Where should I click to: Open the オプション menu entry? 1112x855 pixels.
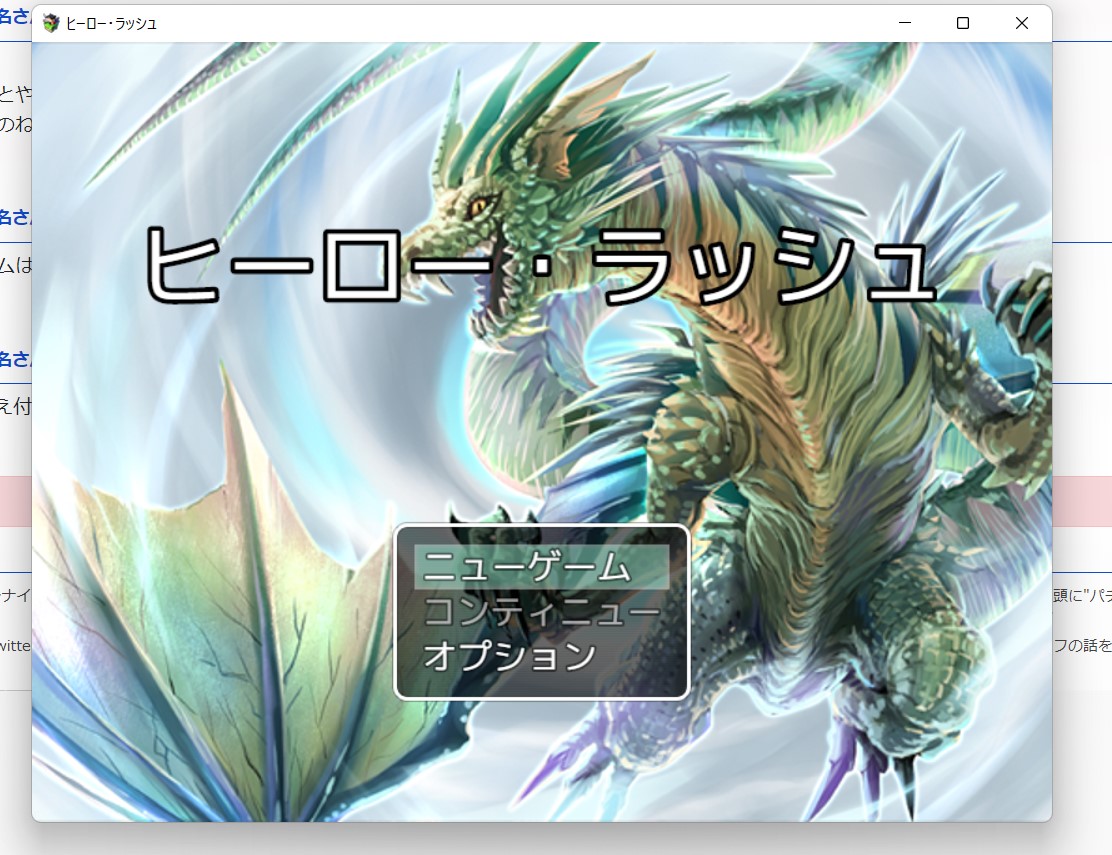(541, 655)
